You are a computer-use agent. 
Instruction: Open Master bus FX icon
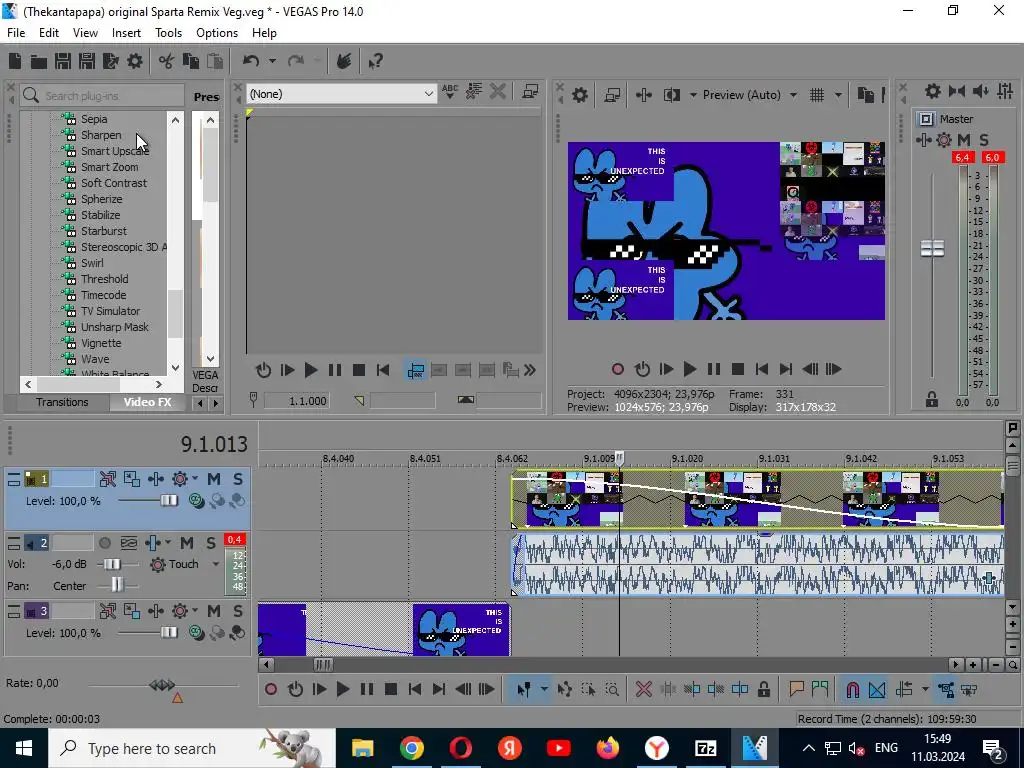click(x=944, y=140)
